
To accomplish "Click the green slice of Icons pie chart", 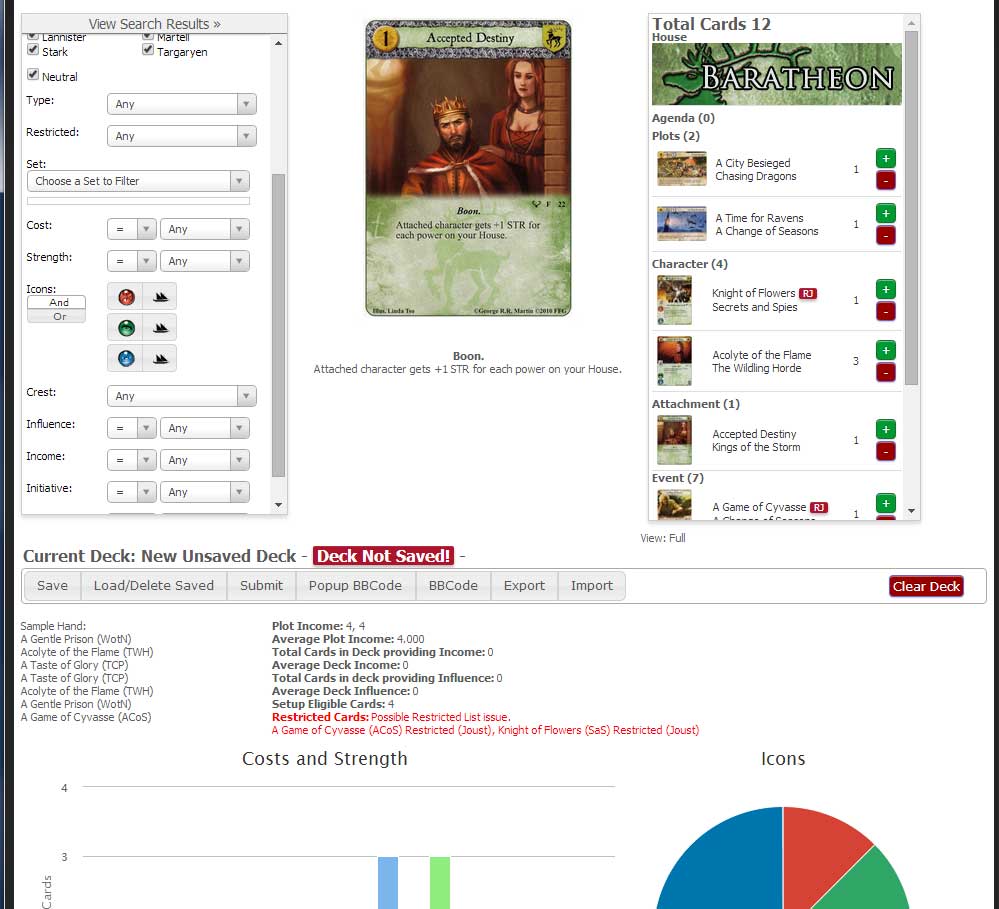I will click(873, 882).
